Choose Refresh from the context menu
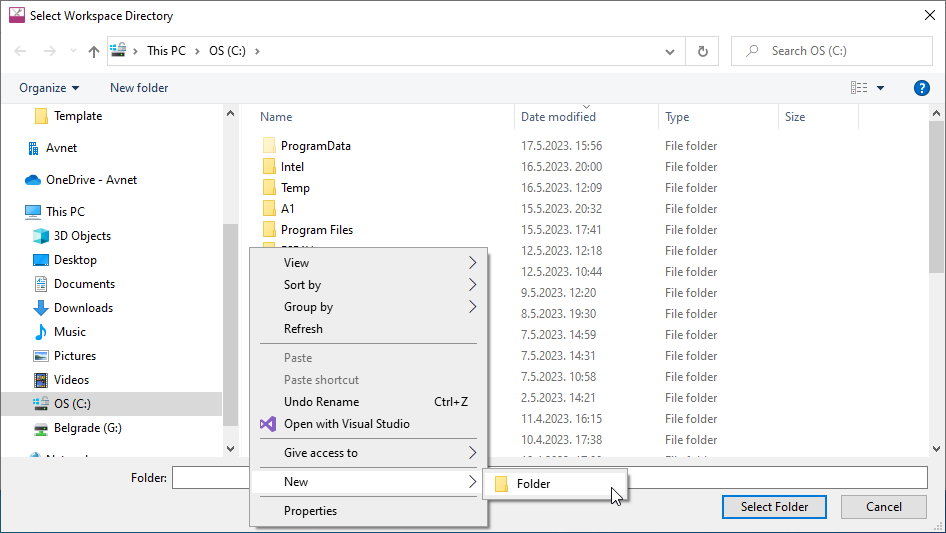The image size is (946, 533). click(303, 329)
